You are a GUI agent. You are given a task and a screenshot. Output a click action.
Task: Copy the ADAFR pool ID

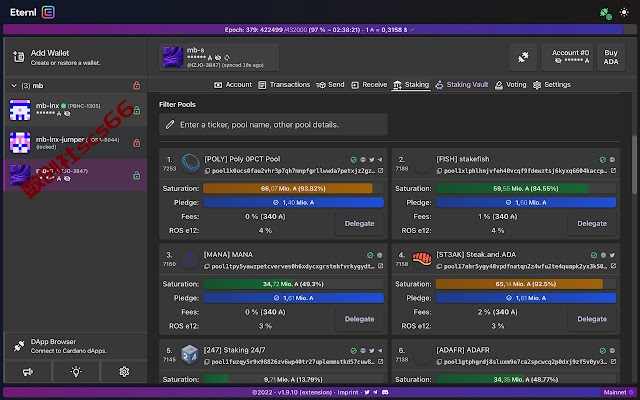tap(440, 362)
